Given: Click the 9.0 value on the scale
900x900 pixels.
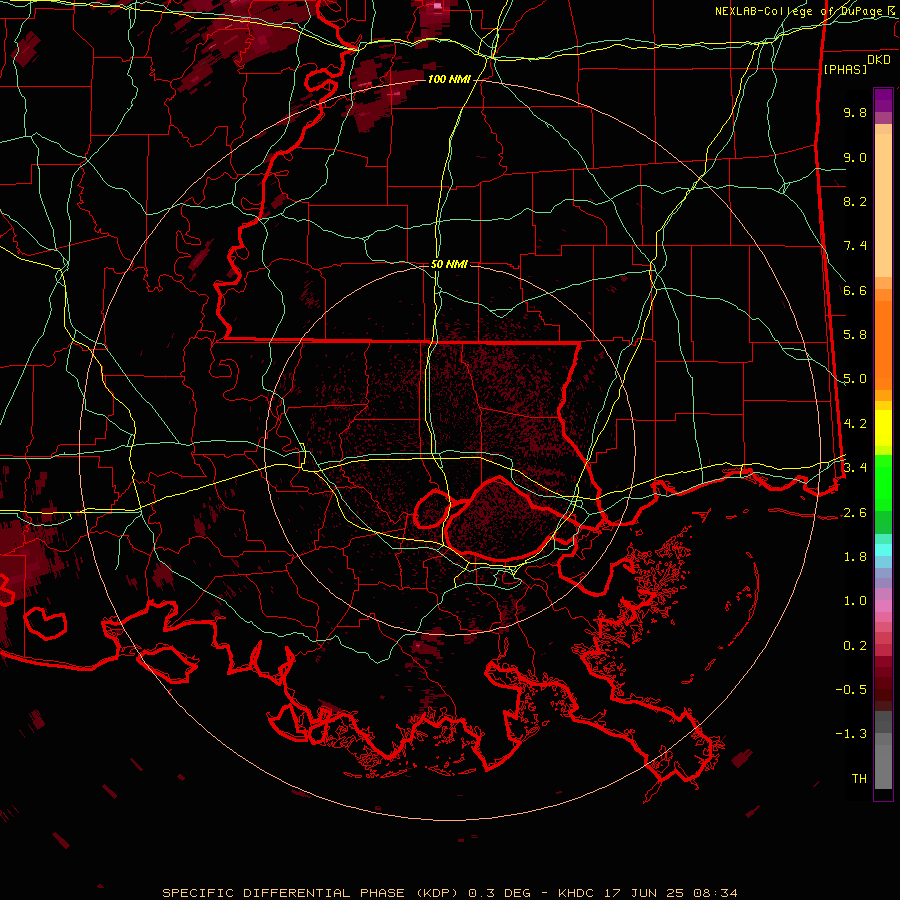Looking at the screenshot, I should pos(855,157).
